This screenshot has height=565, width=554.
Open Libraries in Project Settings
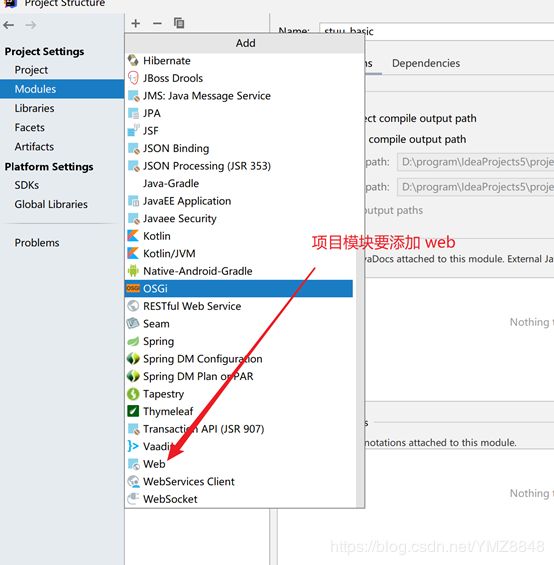[62, 108]
